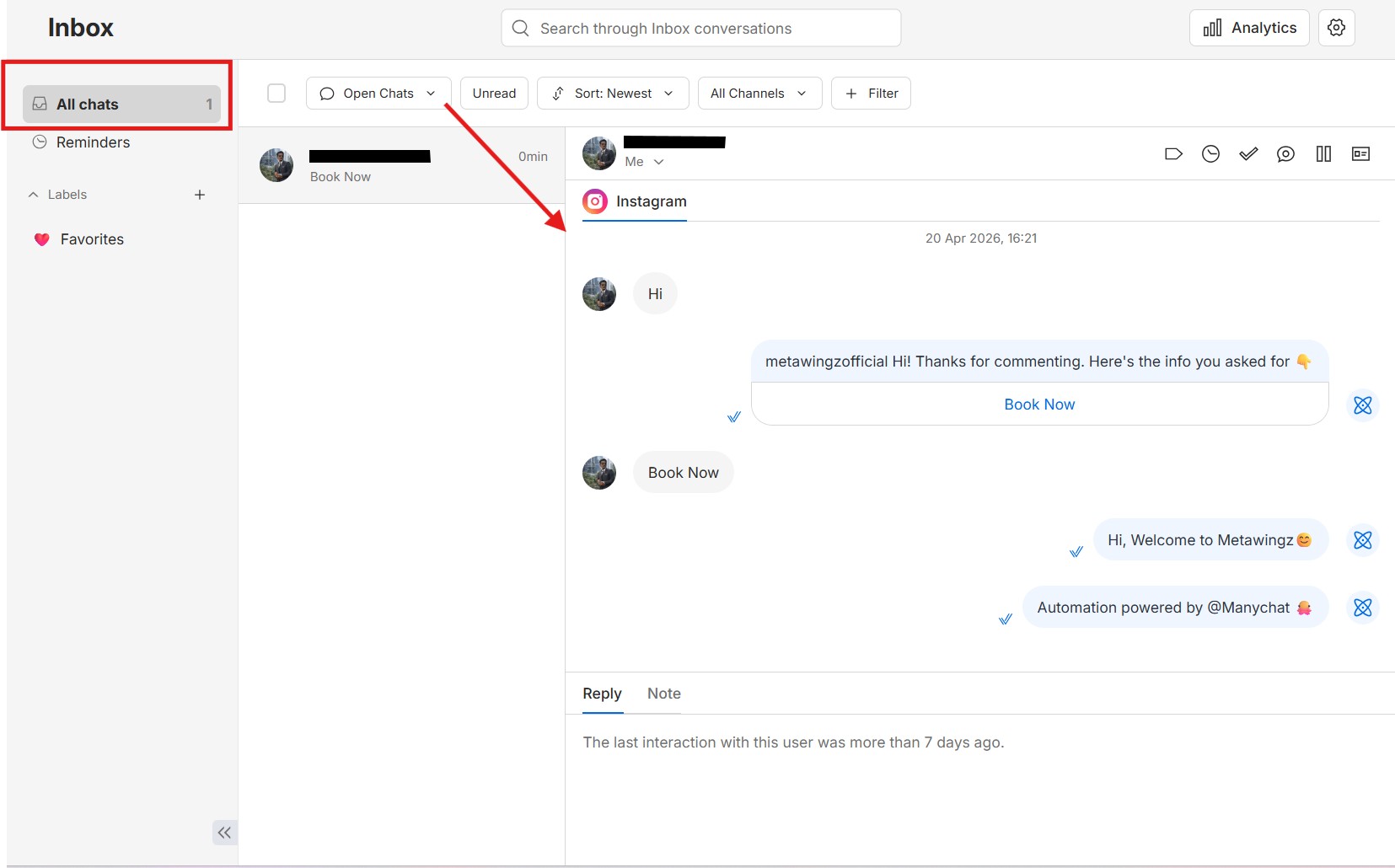Open the Me assignee dropdown
The image size is (1395, 868).
pos(645,162)
